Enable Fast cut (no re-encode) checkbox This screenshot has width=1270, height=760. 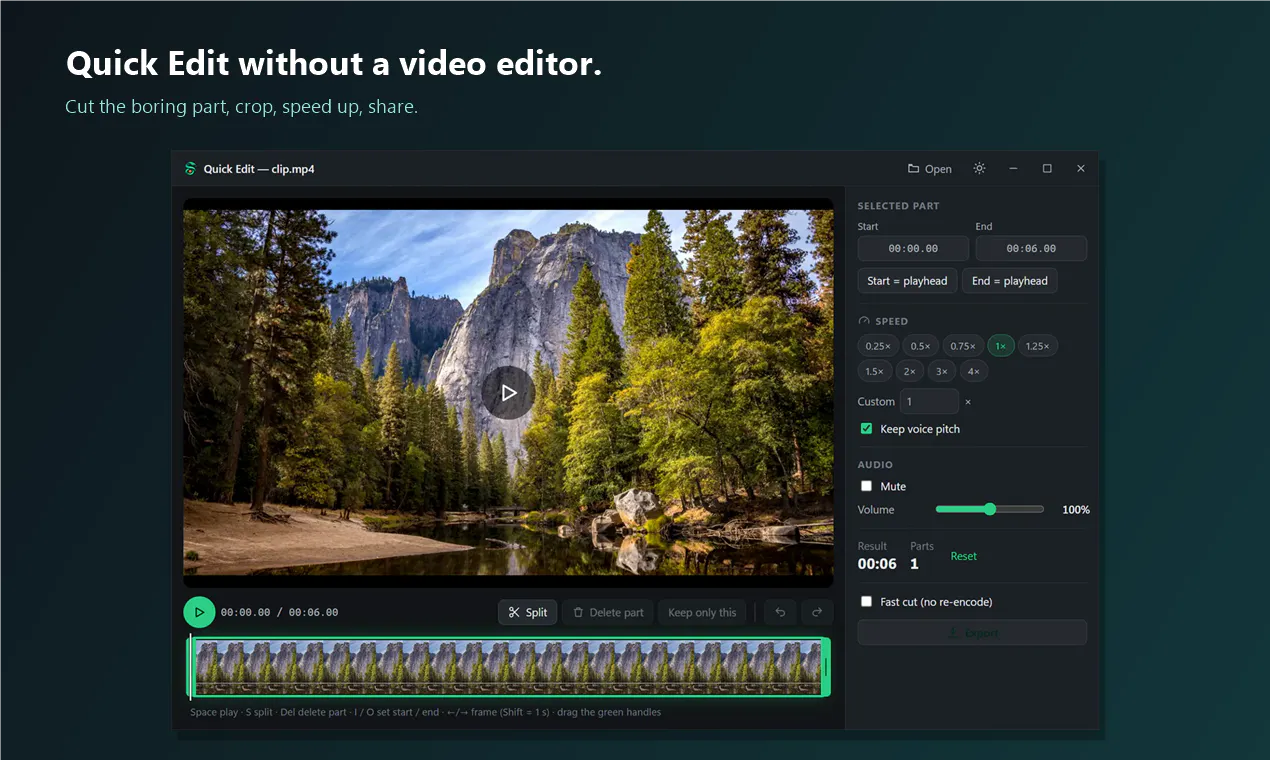click(x=866, y=602)
